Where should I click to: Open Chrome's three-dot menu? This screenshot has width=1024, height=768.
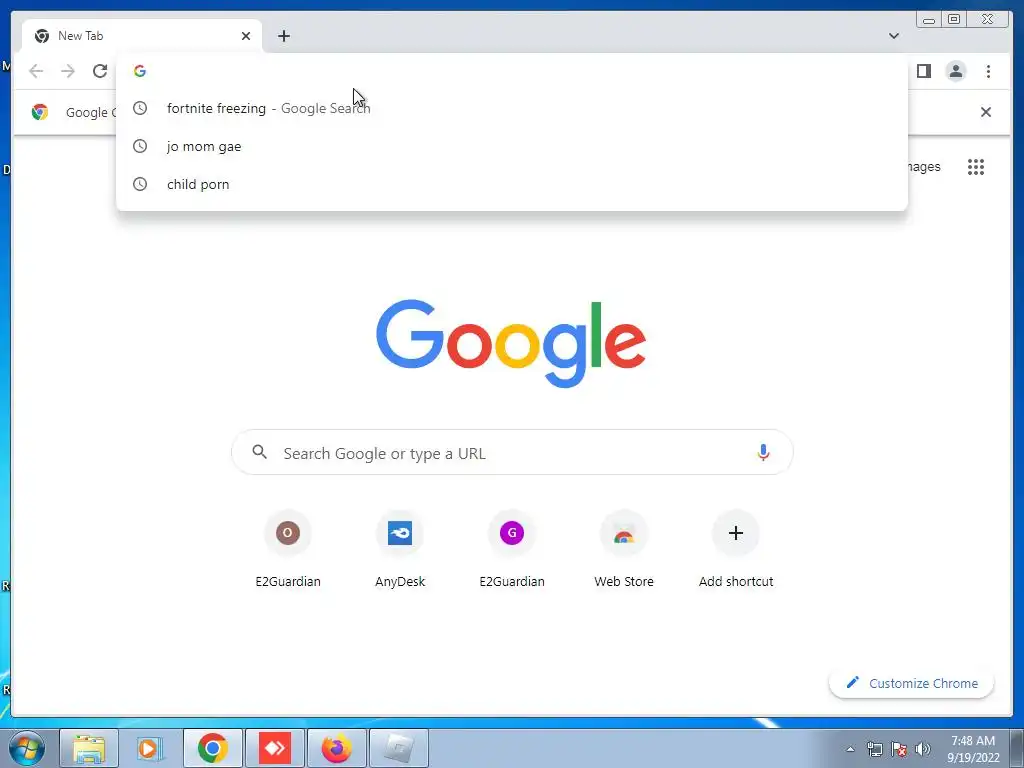click(x=988, y=71)
